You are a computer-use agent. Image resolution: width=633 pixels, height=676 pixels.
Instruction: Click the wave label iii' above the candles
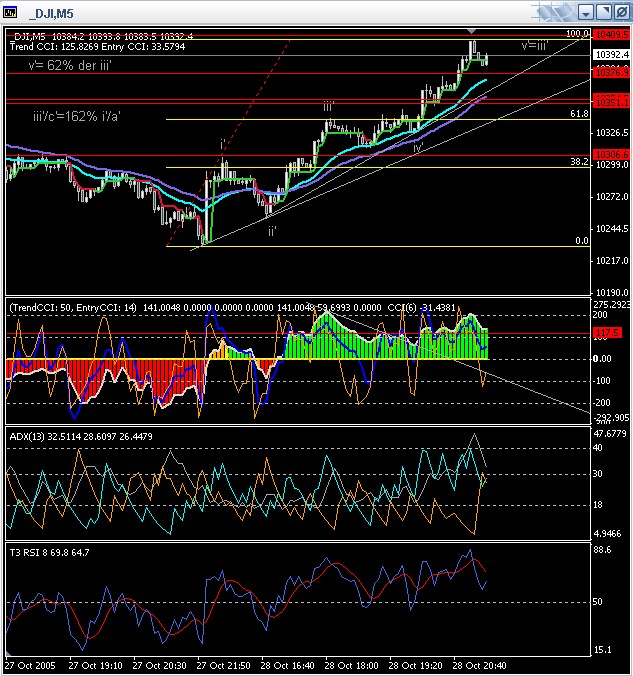pos(329,106)
